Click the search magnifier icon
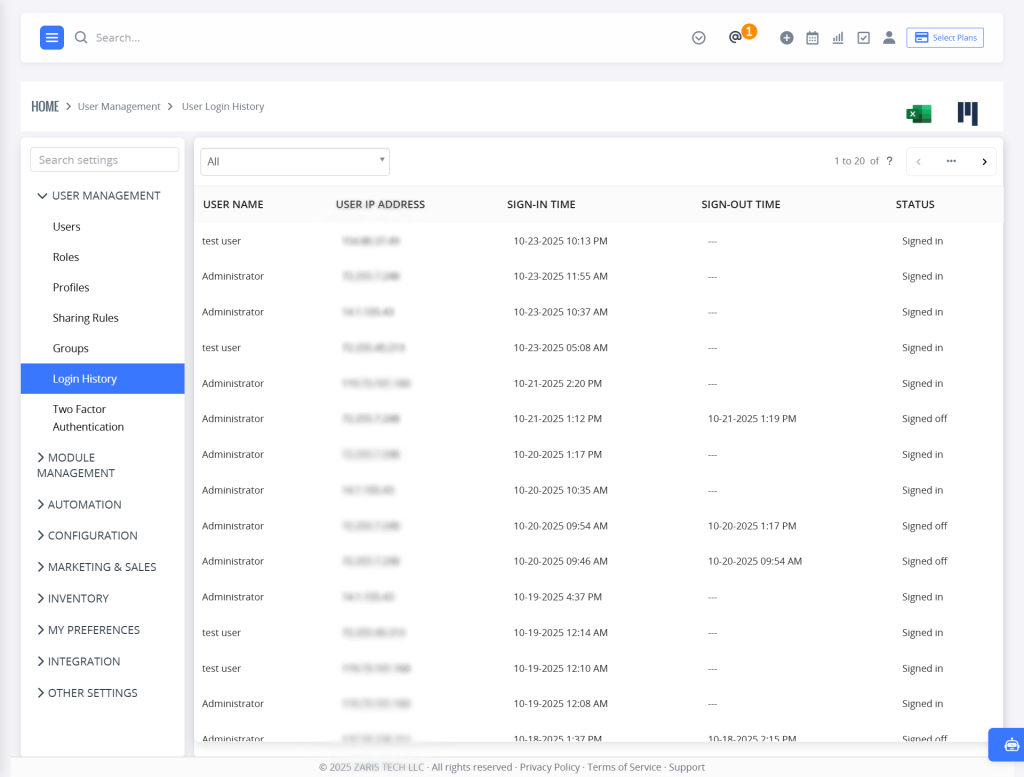 (81, 38)
